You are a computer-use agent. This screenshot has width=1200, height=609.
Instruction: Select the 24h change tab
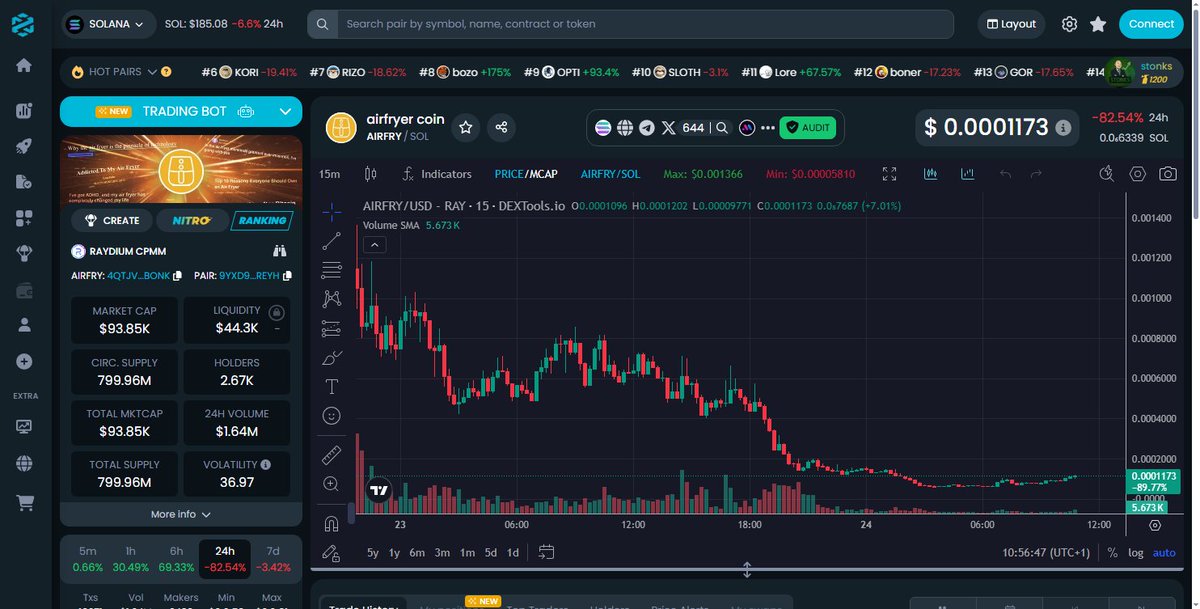(x=225, y=559)
